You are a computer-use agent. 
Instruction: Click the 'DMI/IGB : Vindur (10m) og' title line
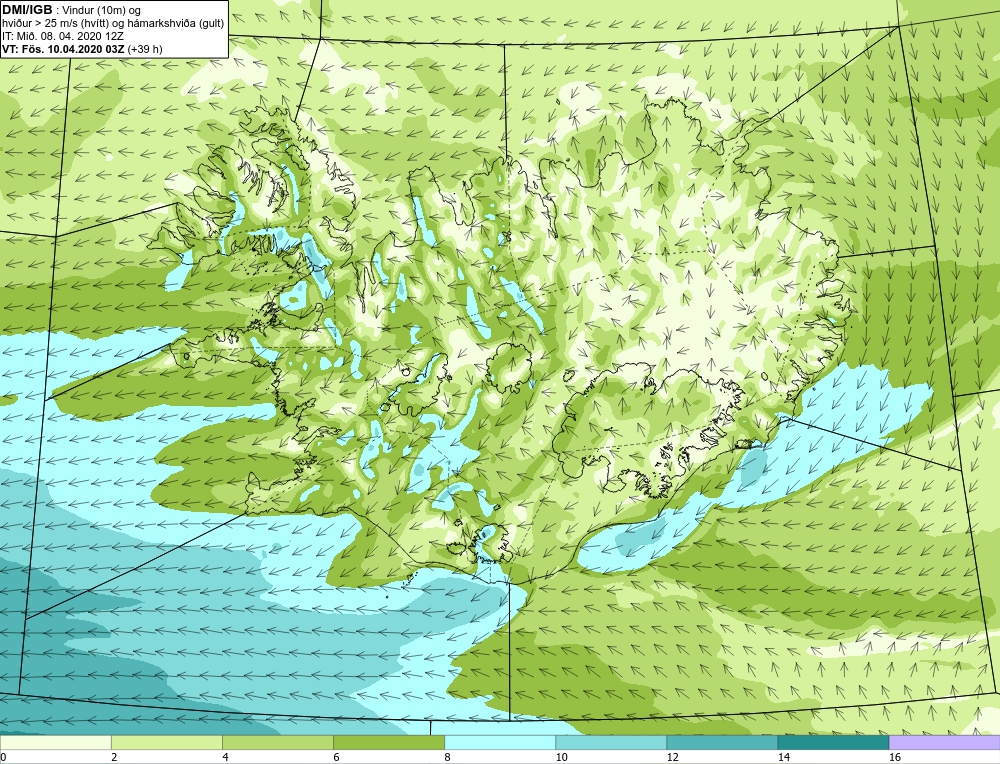coord(71,10)
